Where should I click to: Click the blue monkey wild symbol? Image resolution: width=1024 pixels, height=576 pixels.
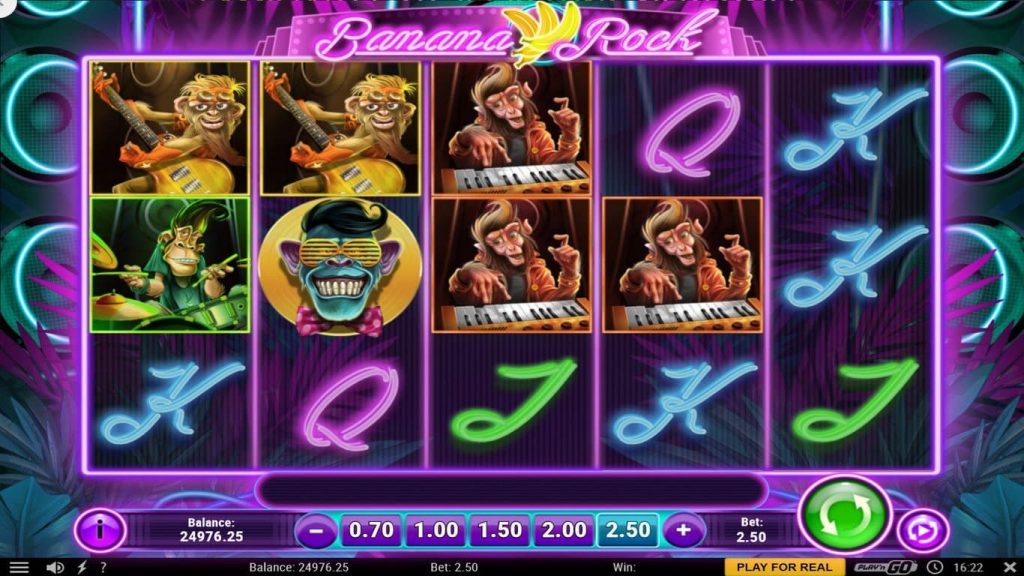click(340, 266)
